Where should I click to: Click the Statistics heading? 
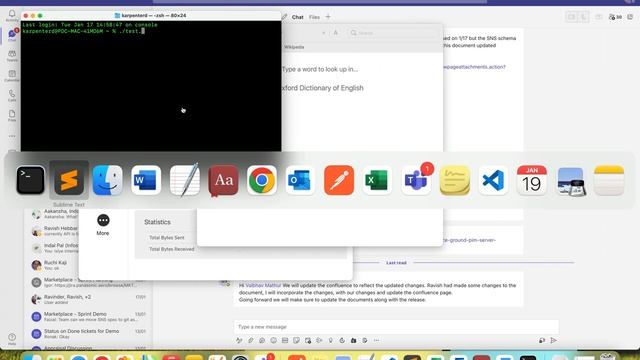[x=157, y=222]
